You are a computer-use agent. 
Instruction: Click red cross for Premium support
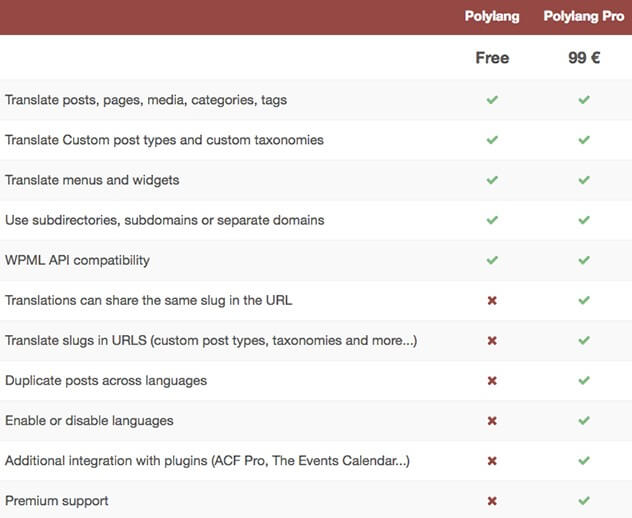(492, 501)
